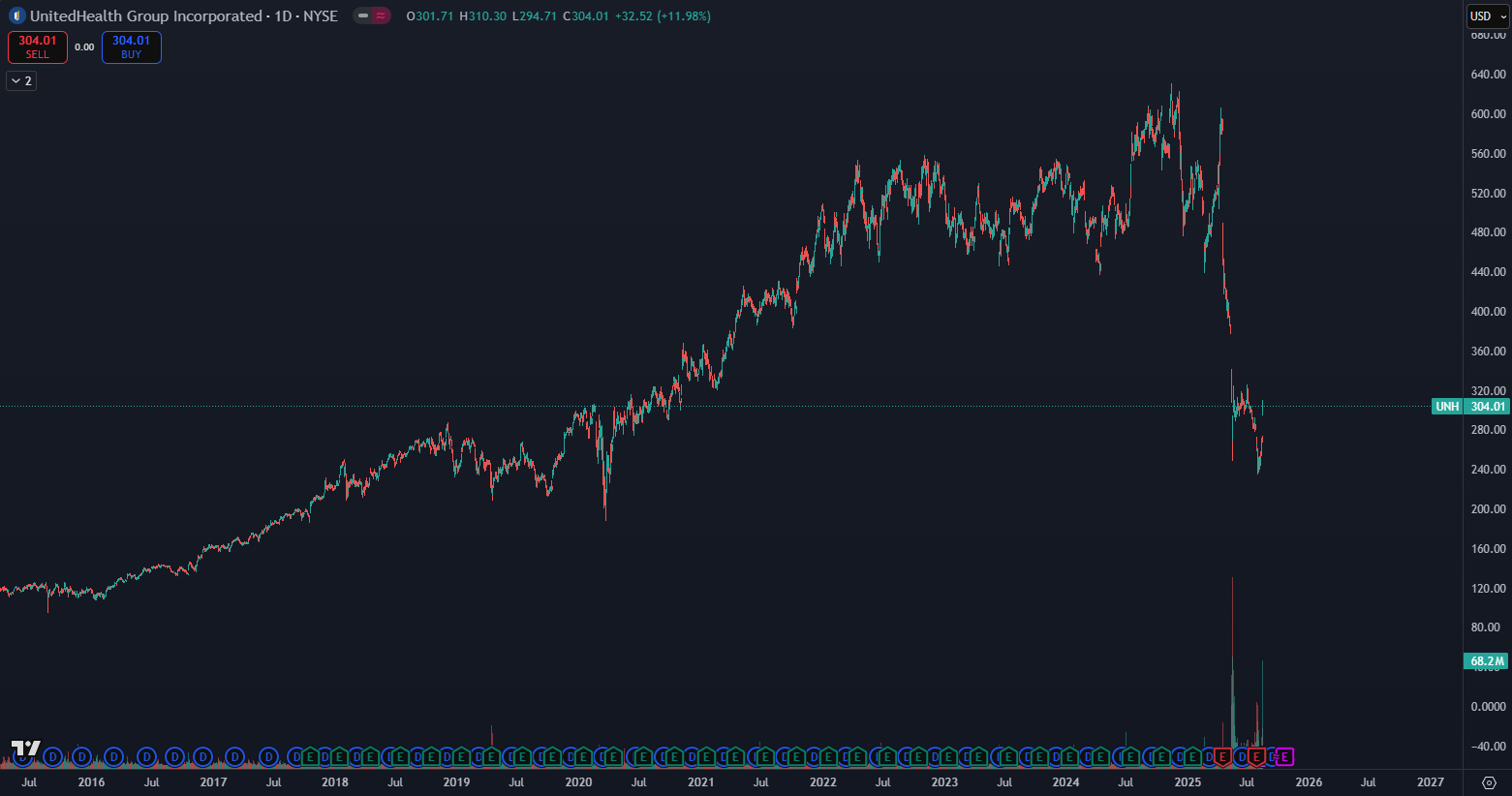1512x796 pixels.
Task: Click the UnitedHealth Group Incorporated symbol title
Action: [145, 16]
